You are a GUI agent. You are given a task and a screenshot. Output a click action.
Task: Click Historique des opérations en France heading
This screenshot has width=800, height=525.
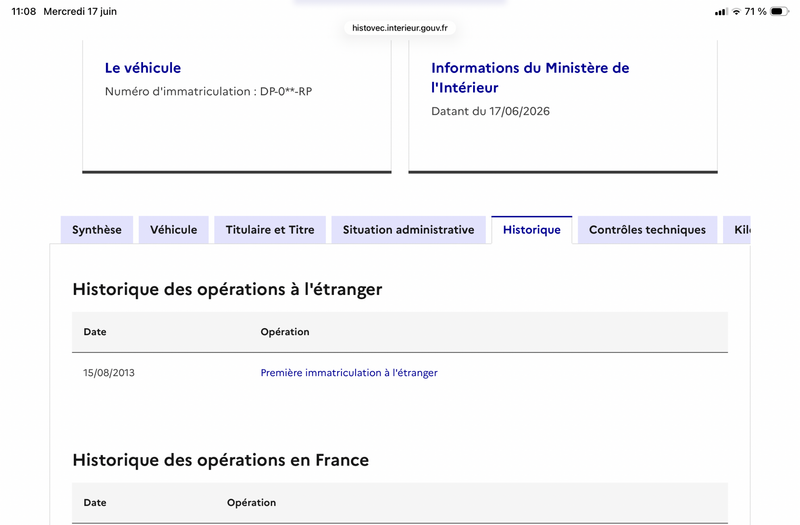coord(220,460)
